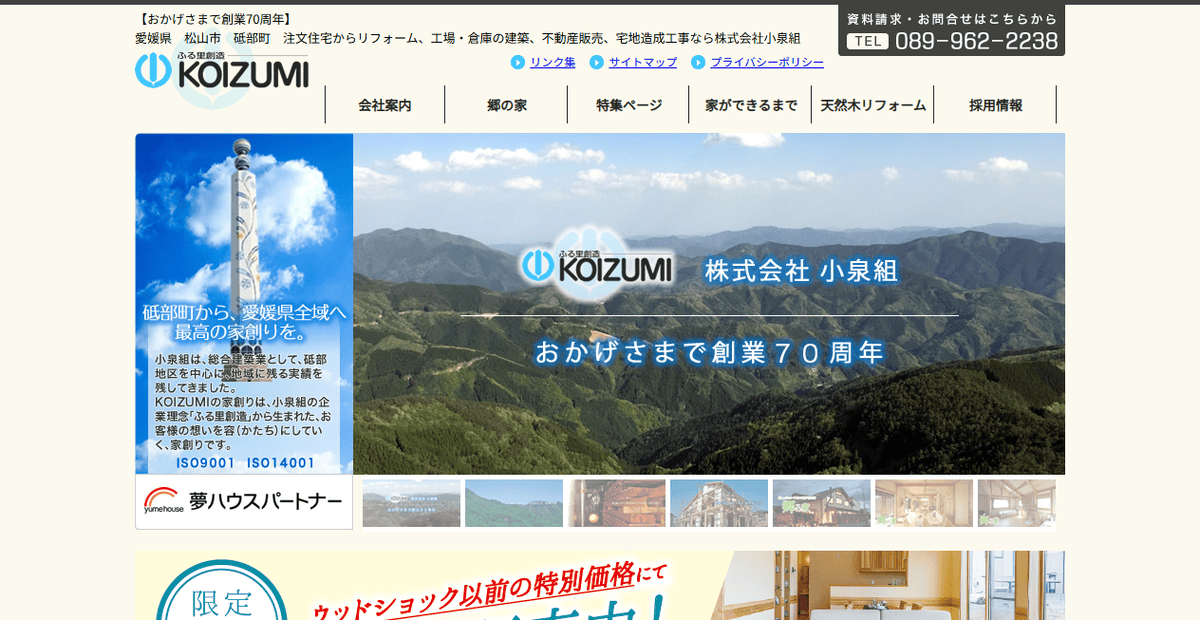Click the 夢ハウスパートナー partner logo
This screenshot has height=620, width=1200.
click(244, 502)
